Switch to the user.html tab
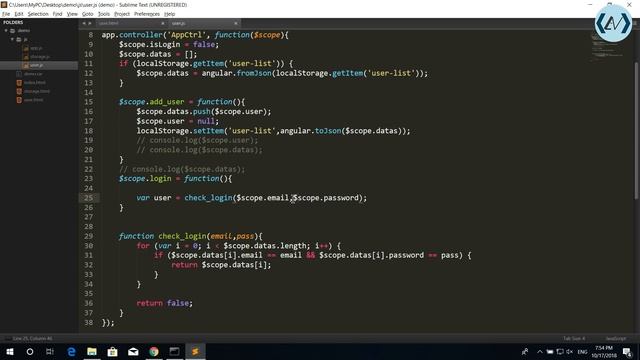 click(x=109, y=23)
